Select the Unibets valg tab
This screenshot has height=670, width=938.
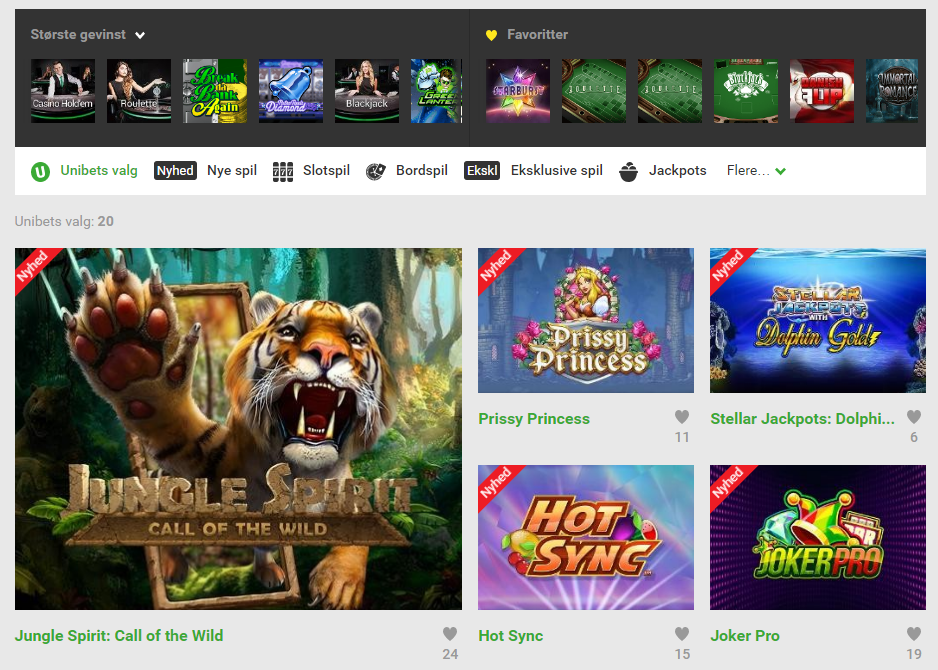tap(84, 170)
